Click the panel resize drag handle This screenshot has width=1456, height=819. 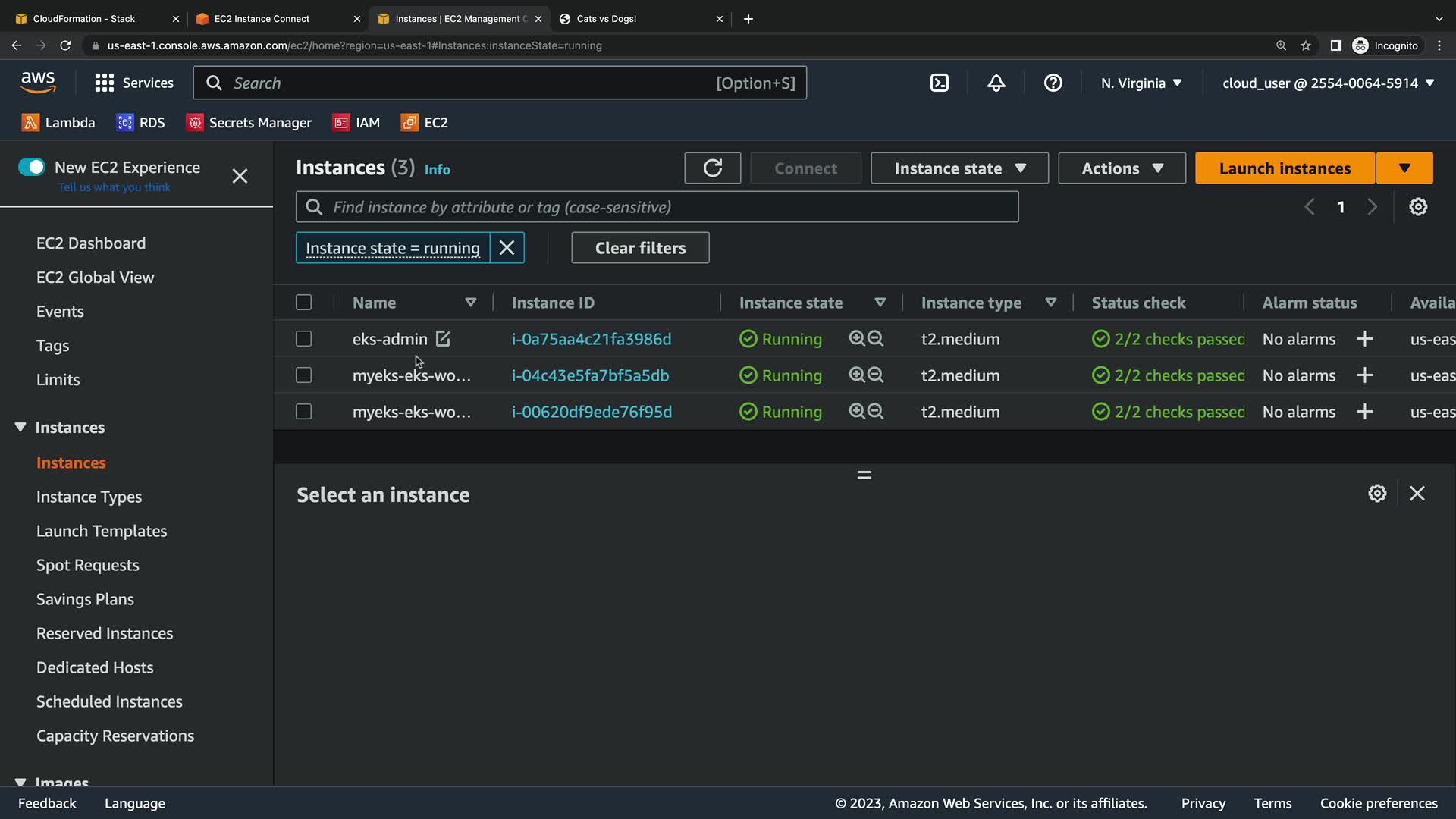tap(864, 475)
